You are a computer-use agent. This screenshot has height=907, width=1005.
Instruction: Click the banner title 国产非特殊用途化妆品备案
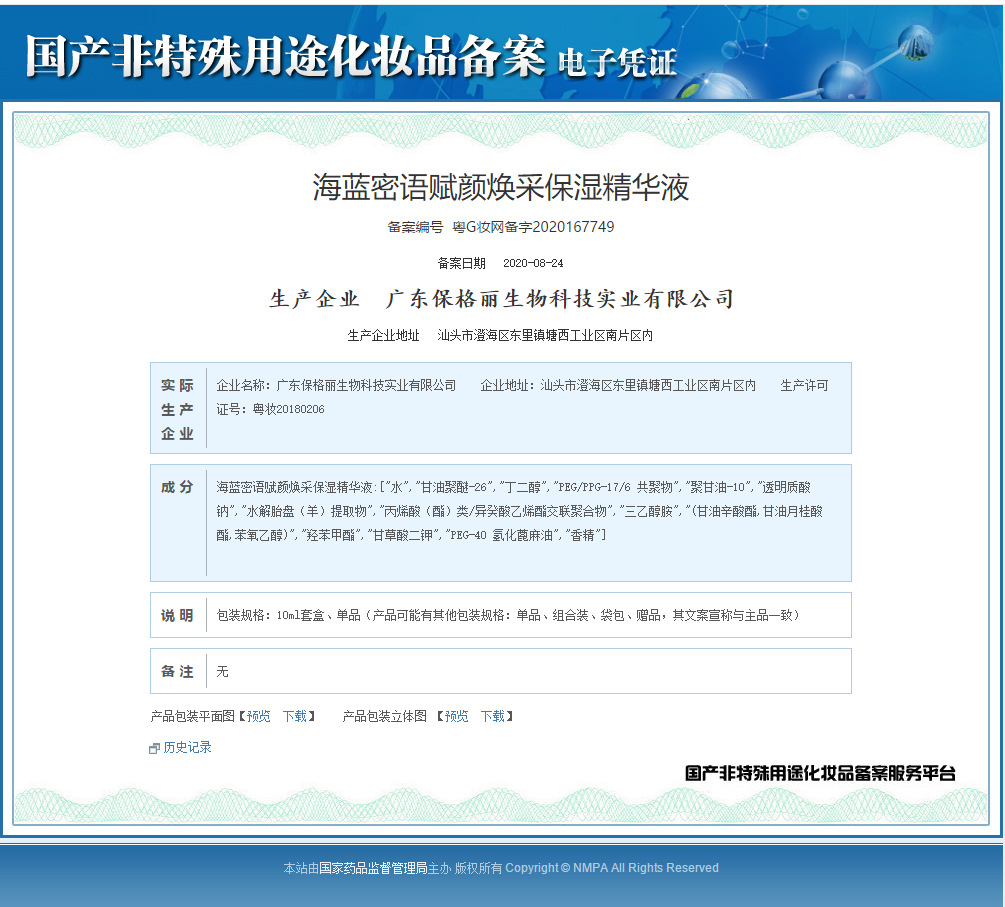[x=285, y=56]
